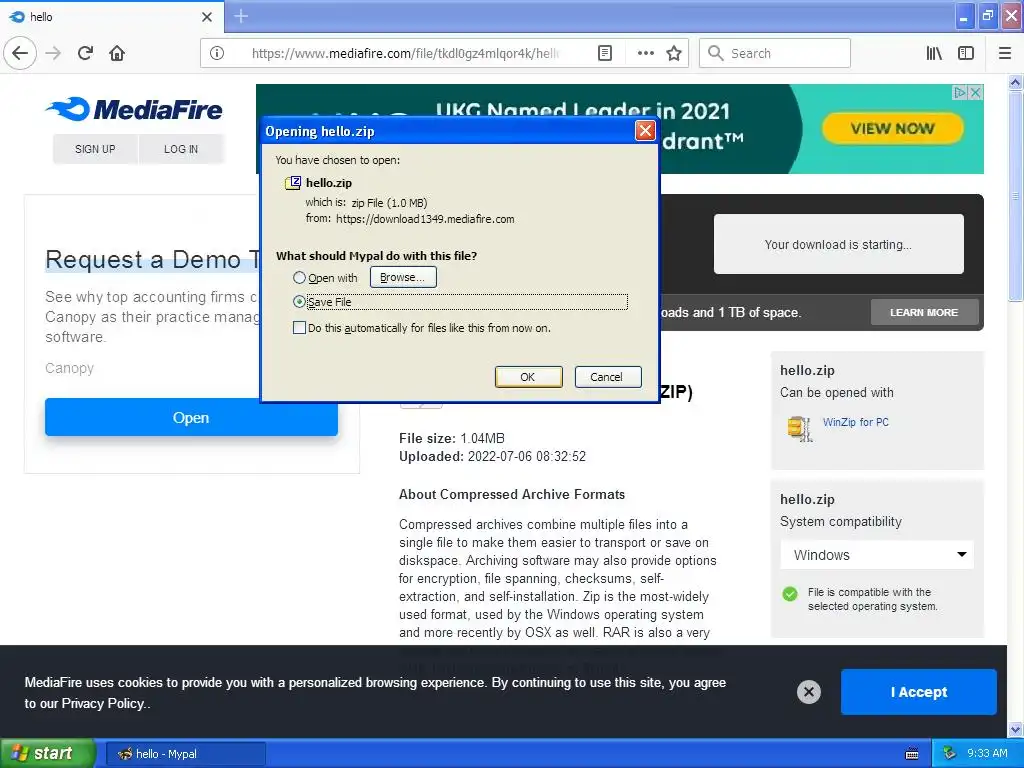Click the Request a Demo heading
The height and width of the screenshot is (768, 1024).
coord(153,260)
